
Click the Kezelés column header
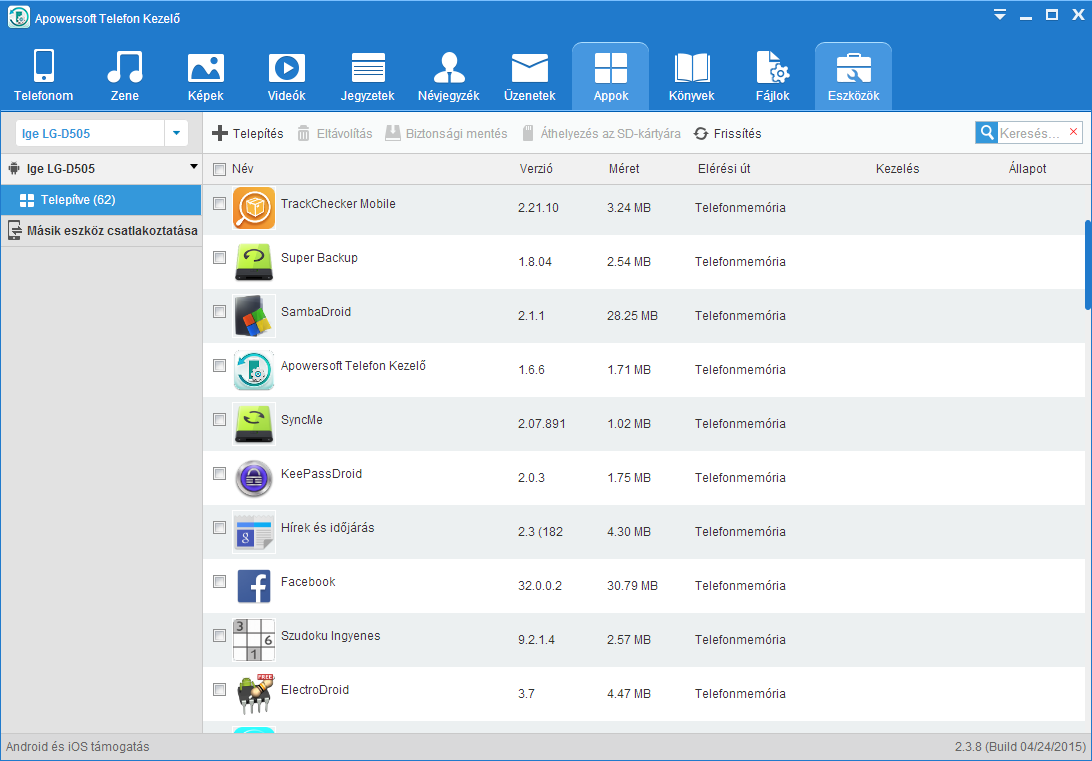coord(898,168)
